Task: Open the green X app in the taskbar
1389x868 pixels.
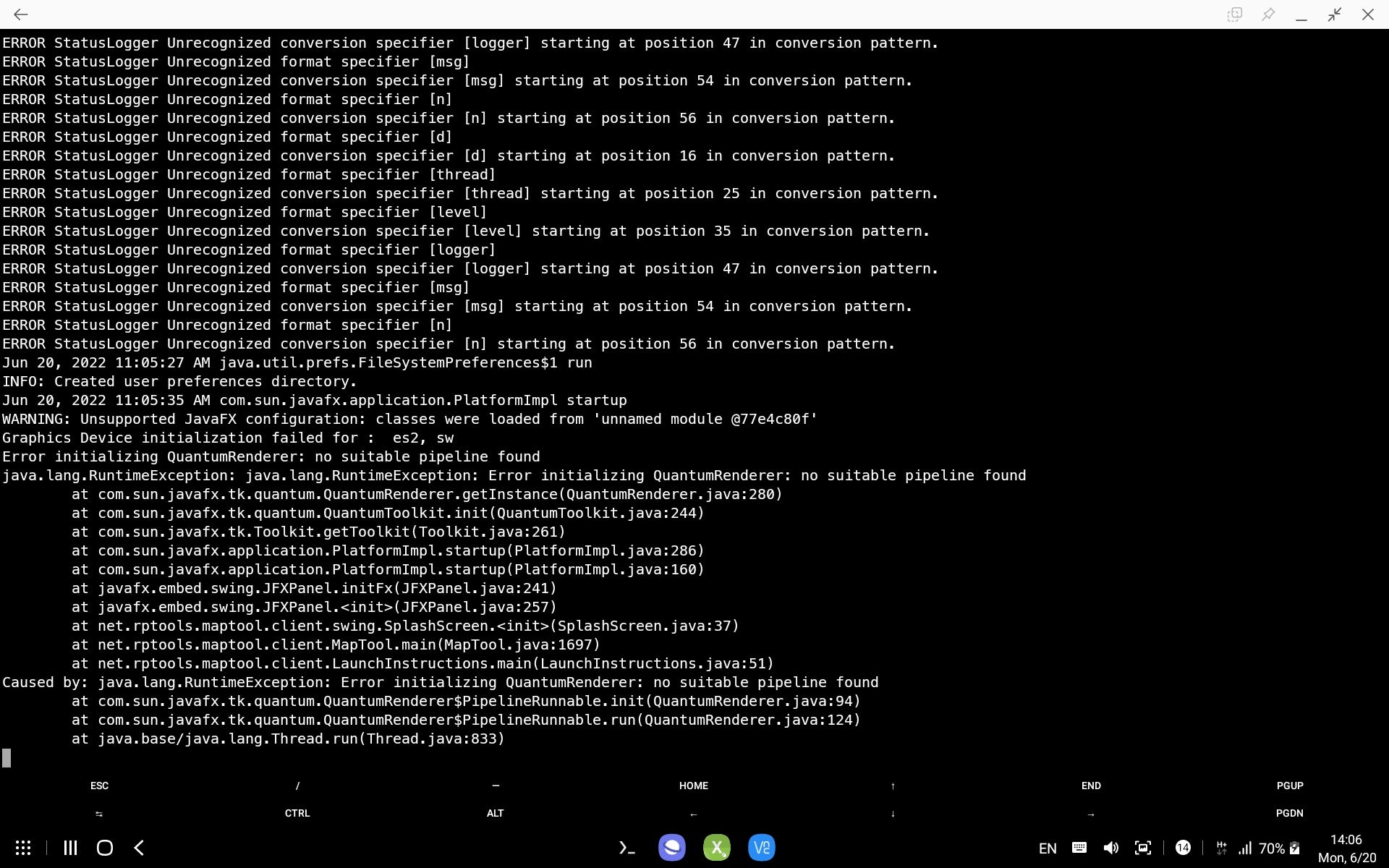Action: [x=717, y=848]
